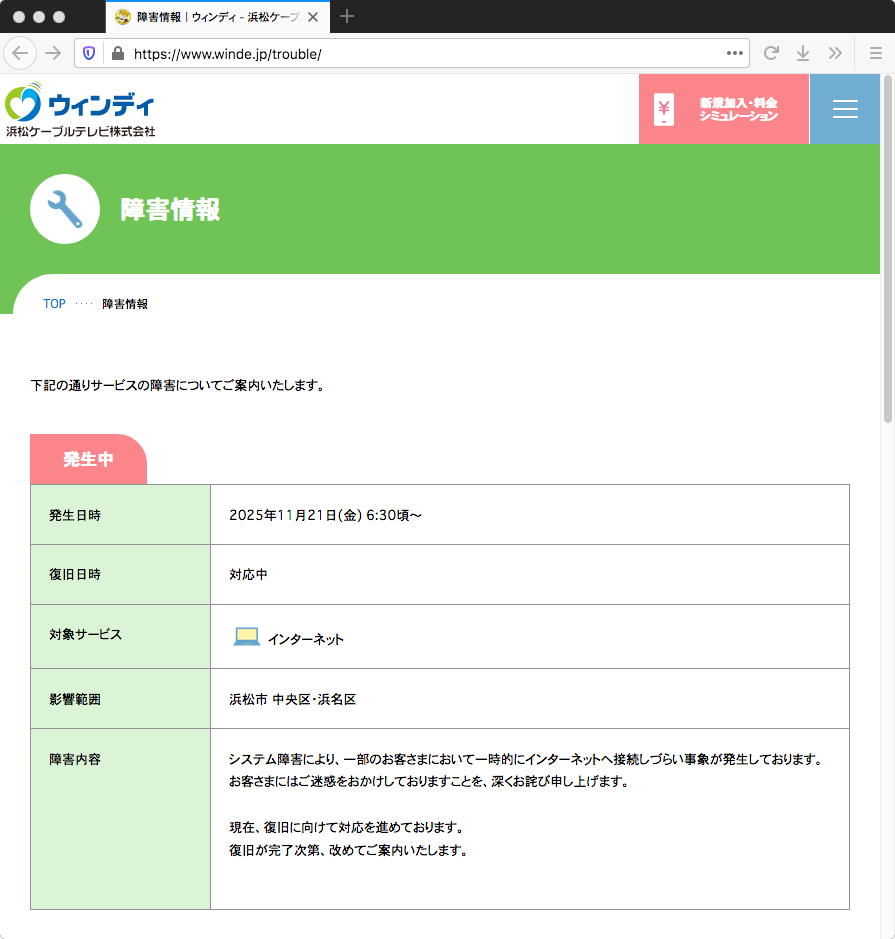
Task: Click the 復旧日時 row label
Action: coord(75,574)
